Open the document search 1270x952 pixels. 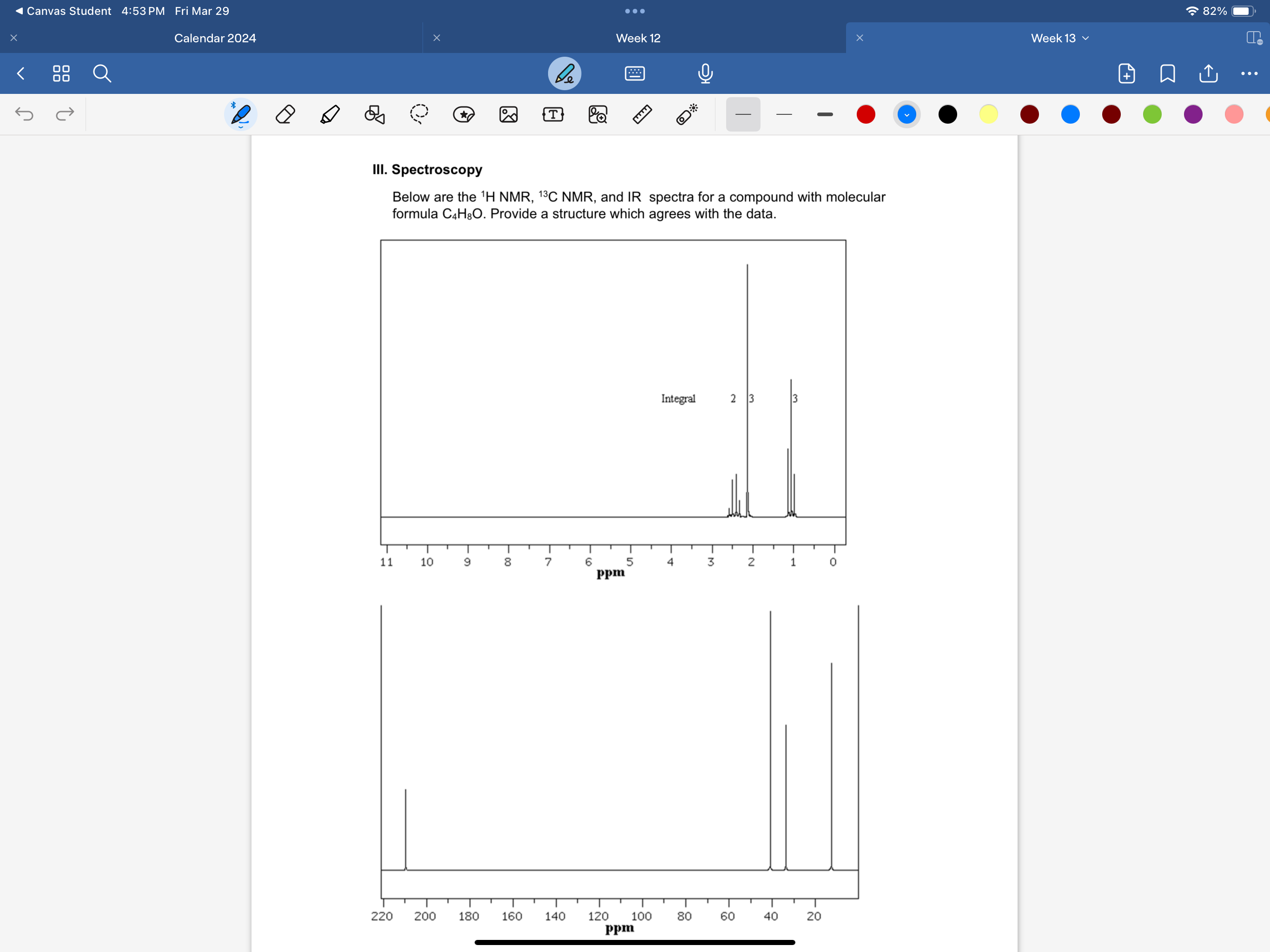102,73
